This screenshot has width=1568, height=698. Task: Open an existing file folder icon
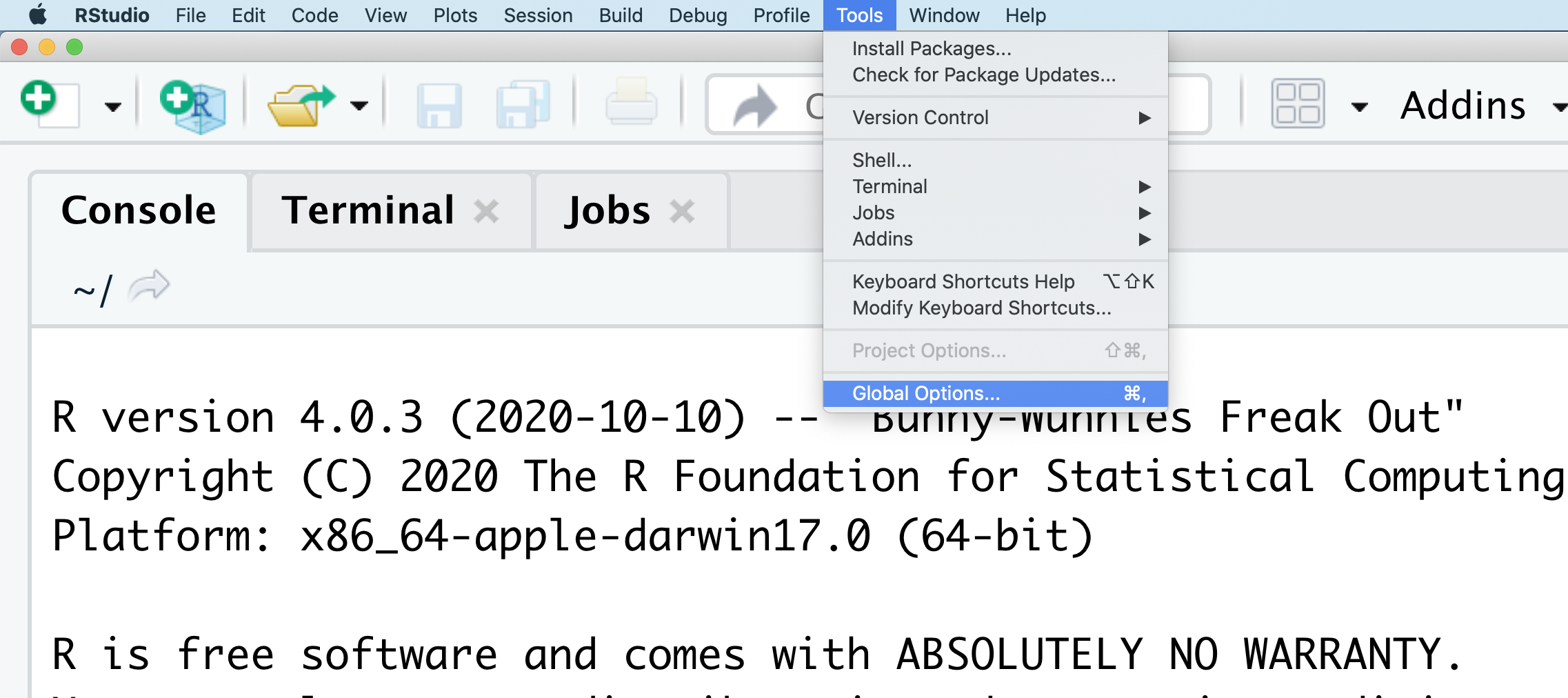tap(300, 106)
